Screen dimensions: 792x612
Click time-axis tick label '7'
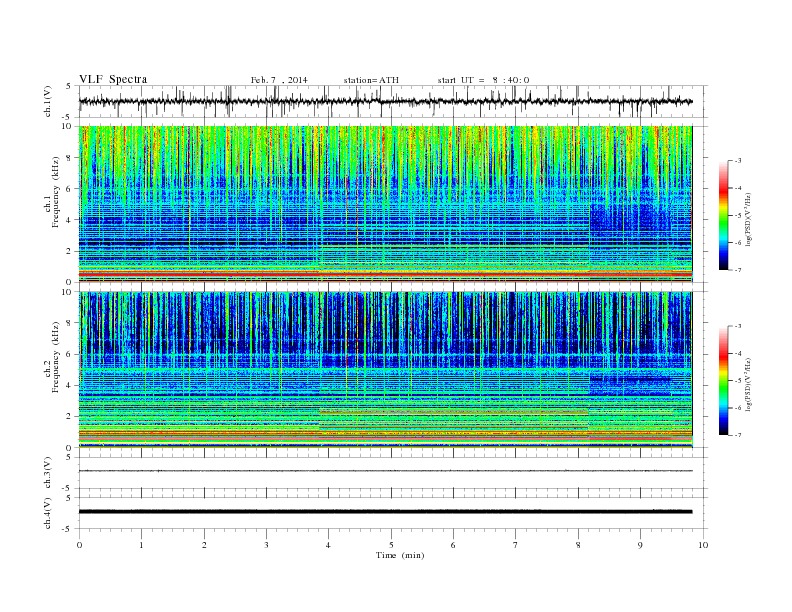(x=516, y=545)
